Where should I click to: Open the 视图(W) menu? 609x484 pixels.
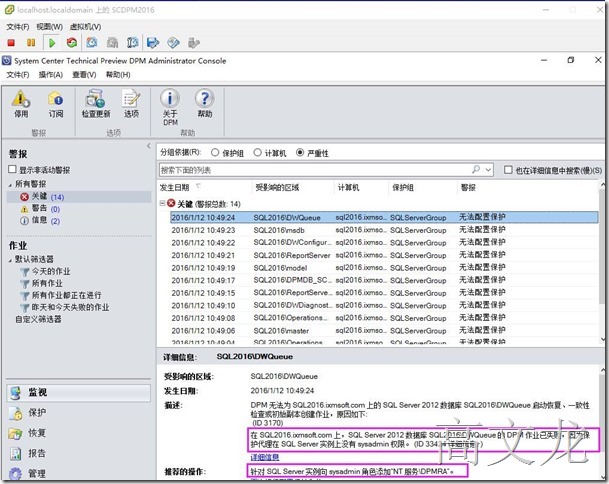point(49,26)
